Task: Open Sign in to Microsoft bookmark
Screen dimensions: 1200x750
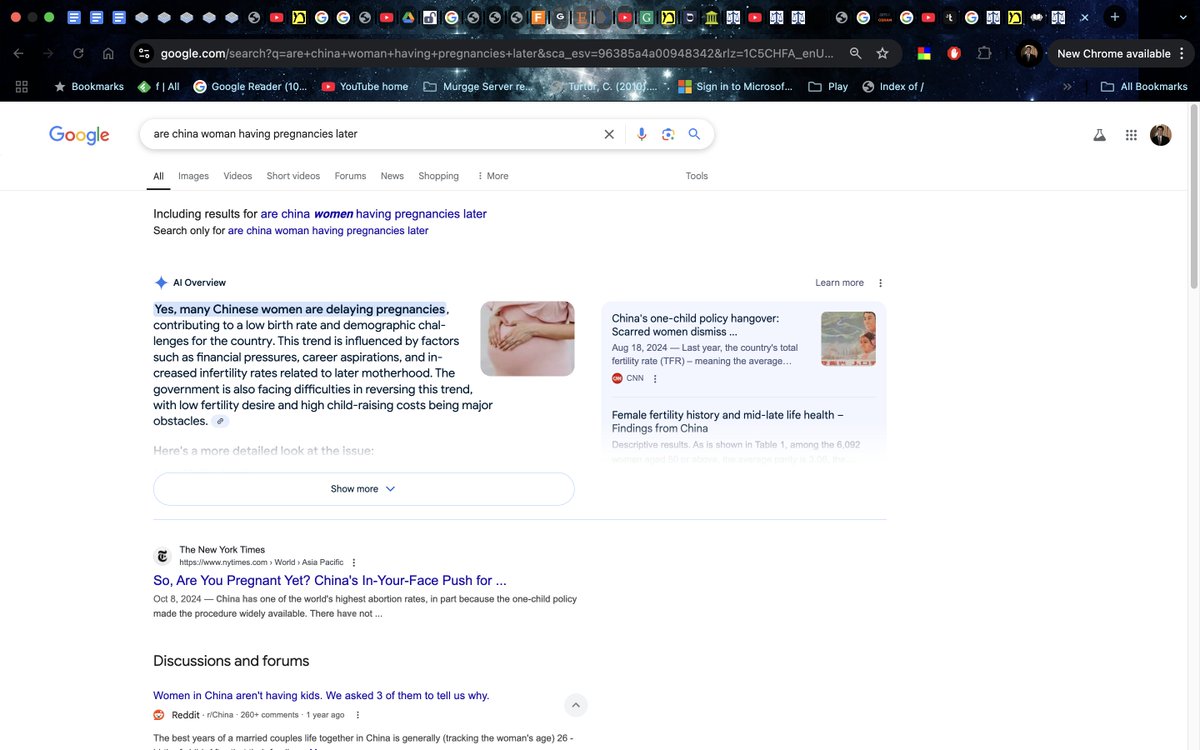Action: (x=735, y=87)
